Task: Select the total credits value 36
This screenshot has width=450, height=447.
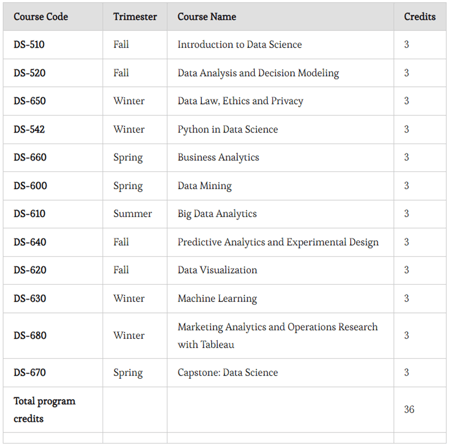Action: point(409,409)
